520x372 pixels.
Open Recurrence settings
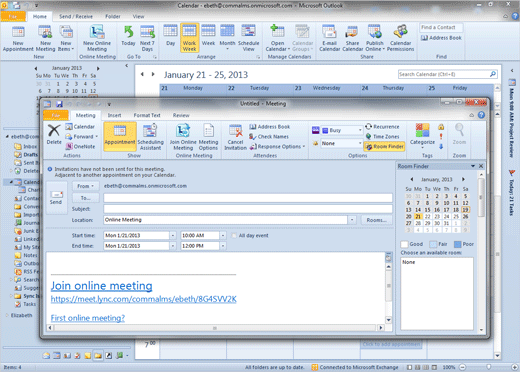point(382,127)
